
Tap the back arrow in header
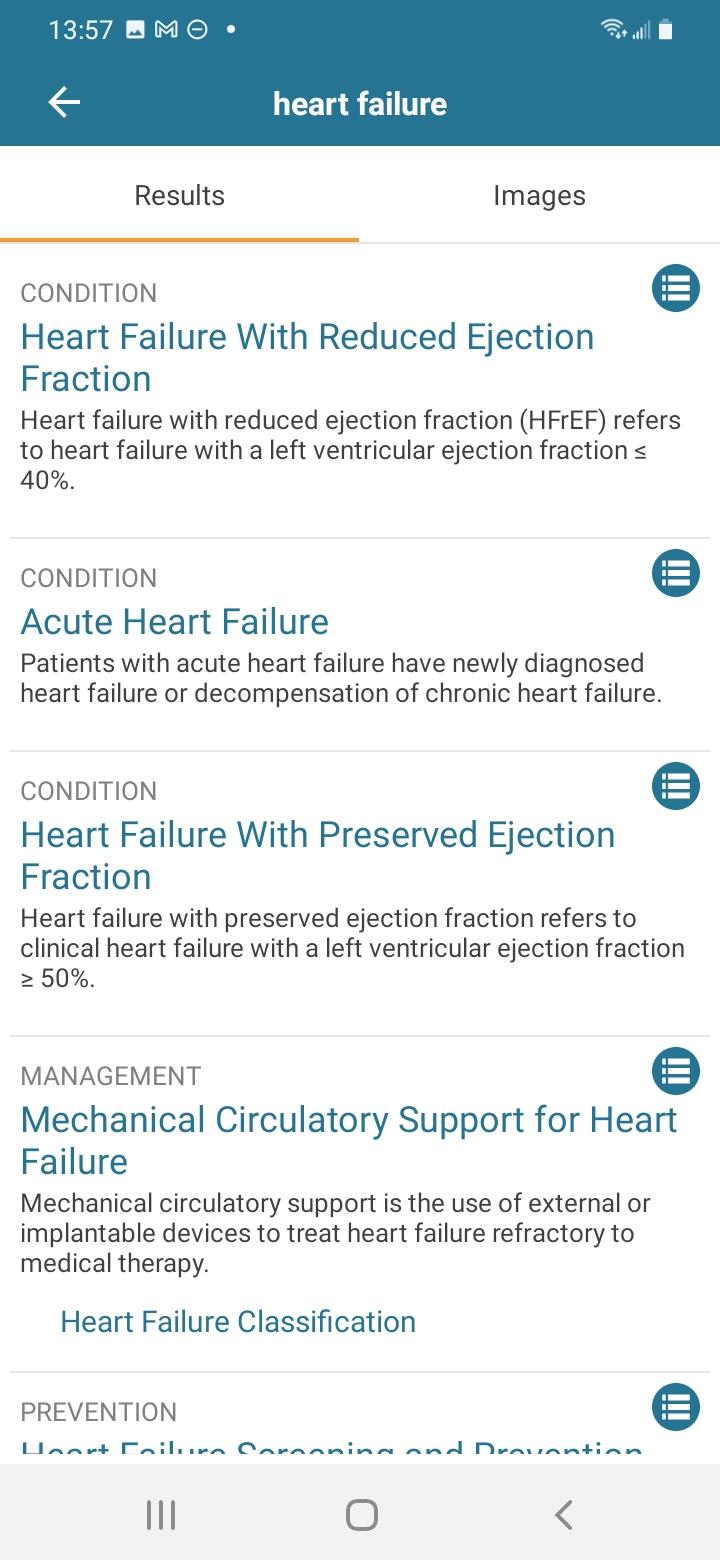[64, 103]
